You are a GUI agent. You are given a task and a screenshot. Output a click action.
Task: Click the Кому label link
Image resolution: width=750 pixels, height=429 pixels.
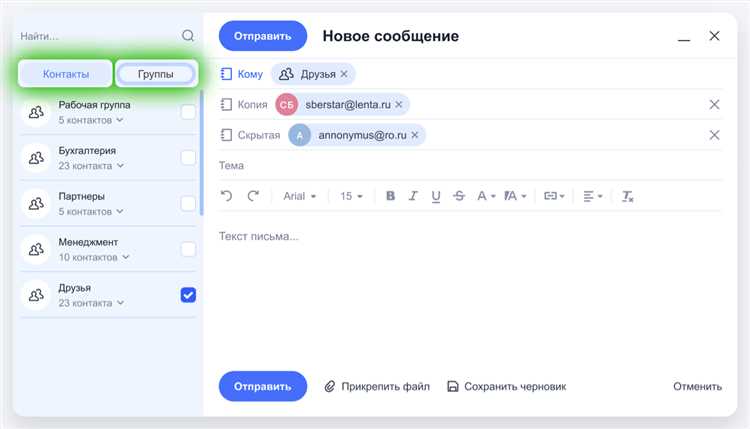(250, 74)
